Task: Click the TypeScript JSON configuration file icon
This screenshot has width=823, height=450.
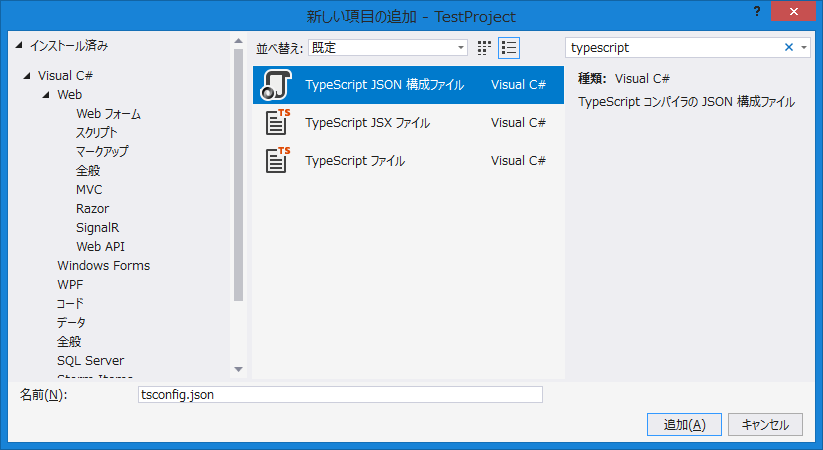Action: pos(277,85)
